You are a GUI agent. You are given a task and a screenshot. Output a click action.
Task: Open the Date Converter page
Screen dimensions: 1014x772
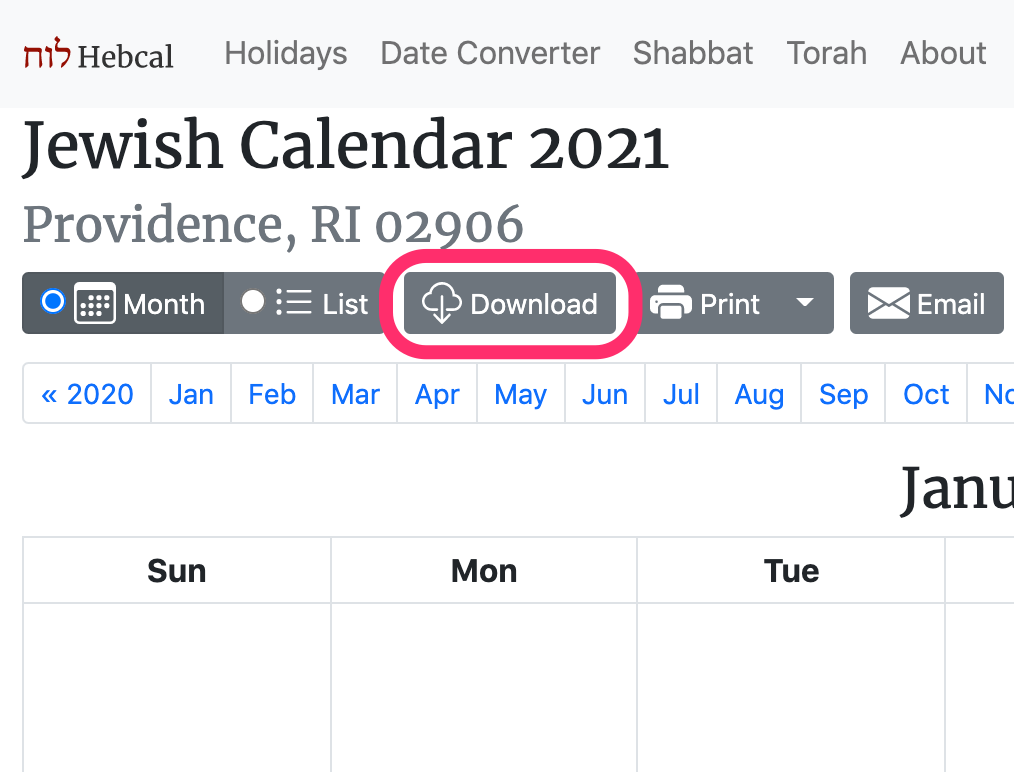(x=489, y=54)
